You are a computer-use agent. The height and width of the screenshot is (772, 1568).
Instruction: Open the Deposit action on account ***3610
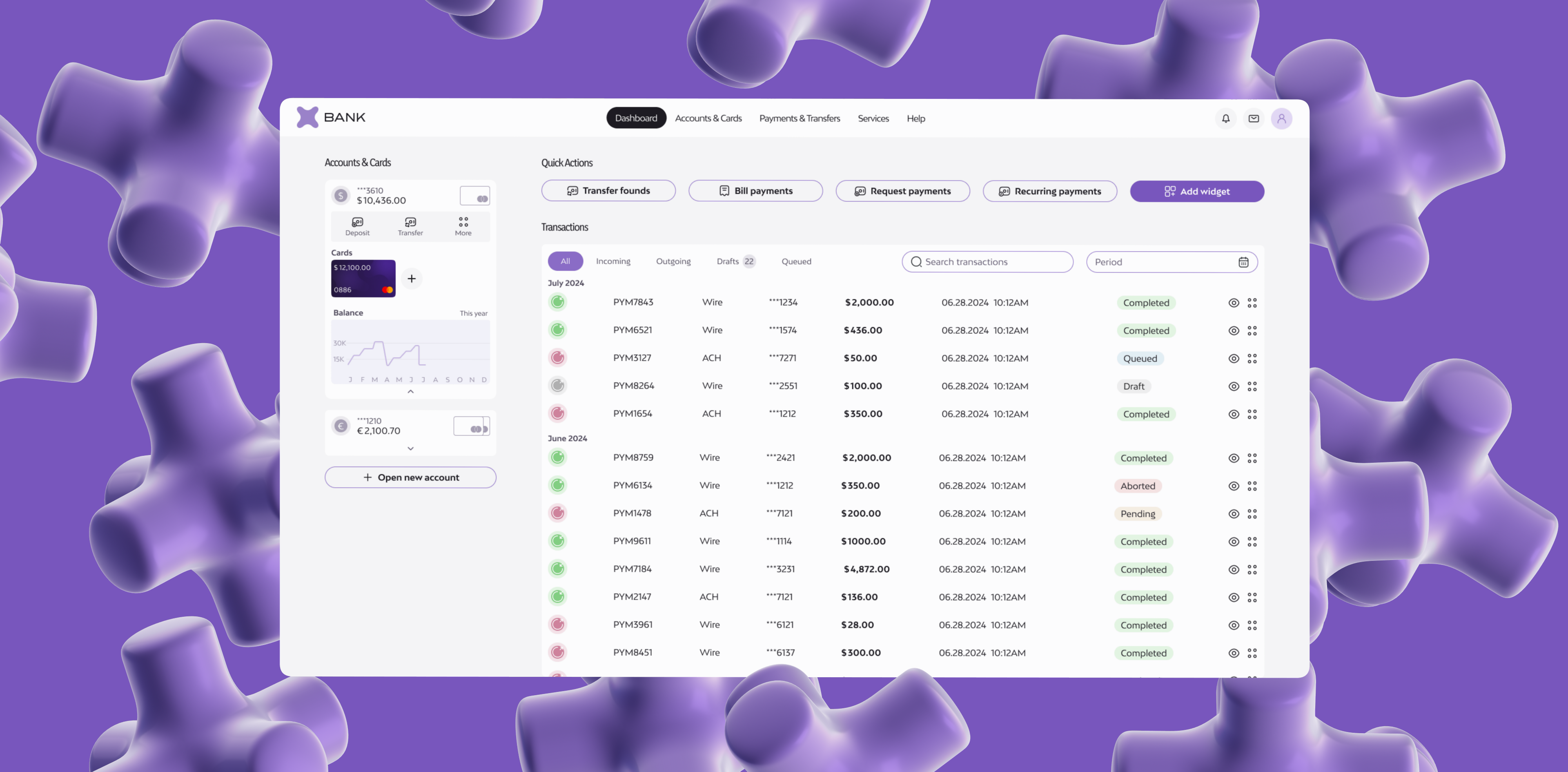click(357, 226)
